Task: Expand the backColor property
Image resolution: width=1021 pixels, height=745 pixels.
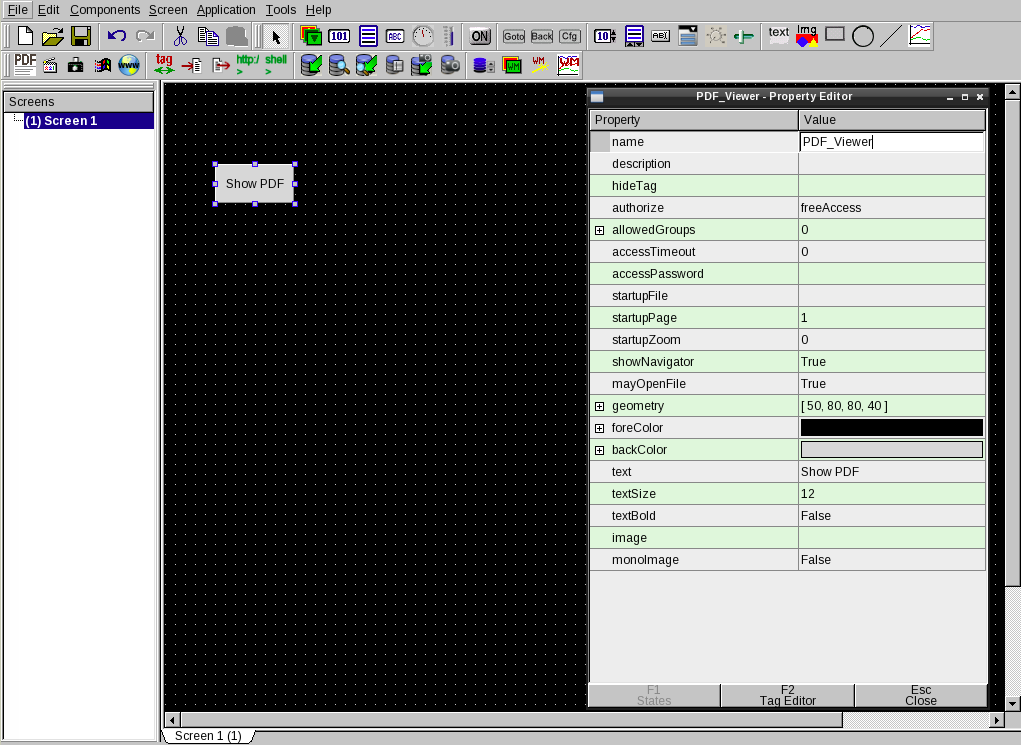Action: click(600, 450)
